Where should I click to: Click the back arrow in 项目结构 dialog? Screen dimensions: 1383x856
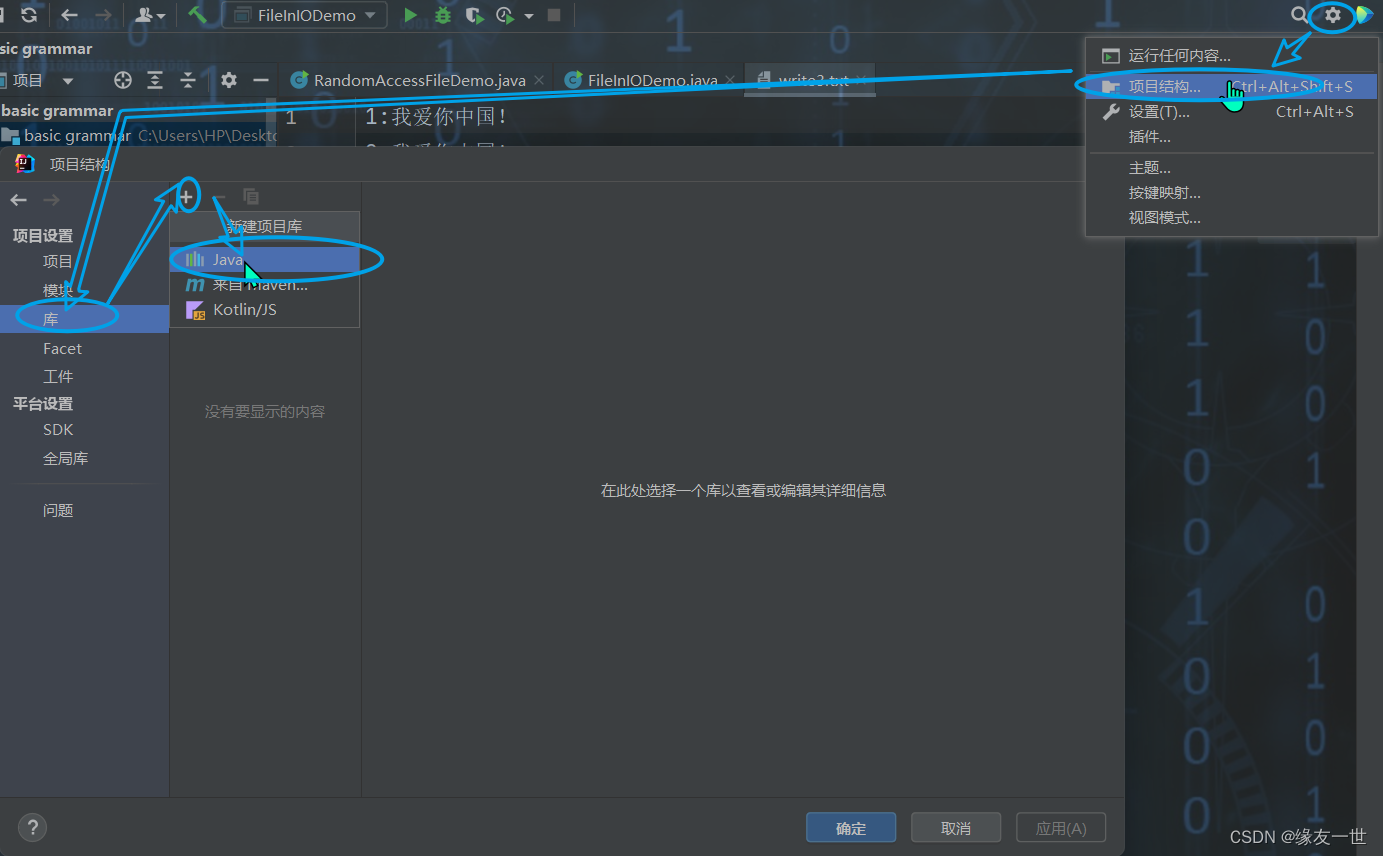18,200
